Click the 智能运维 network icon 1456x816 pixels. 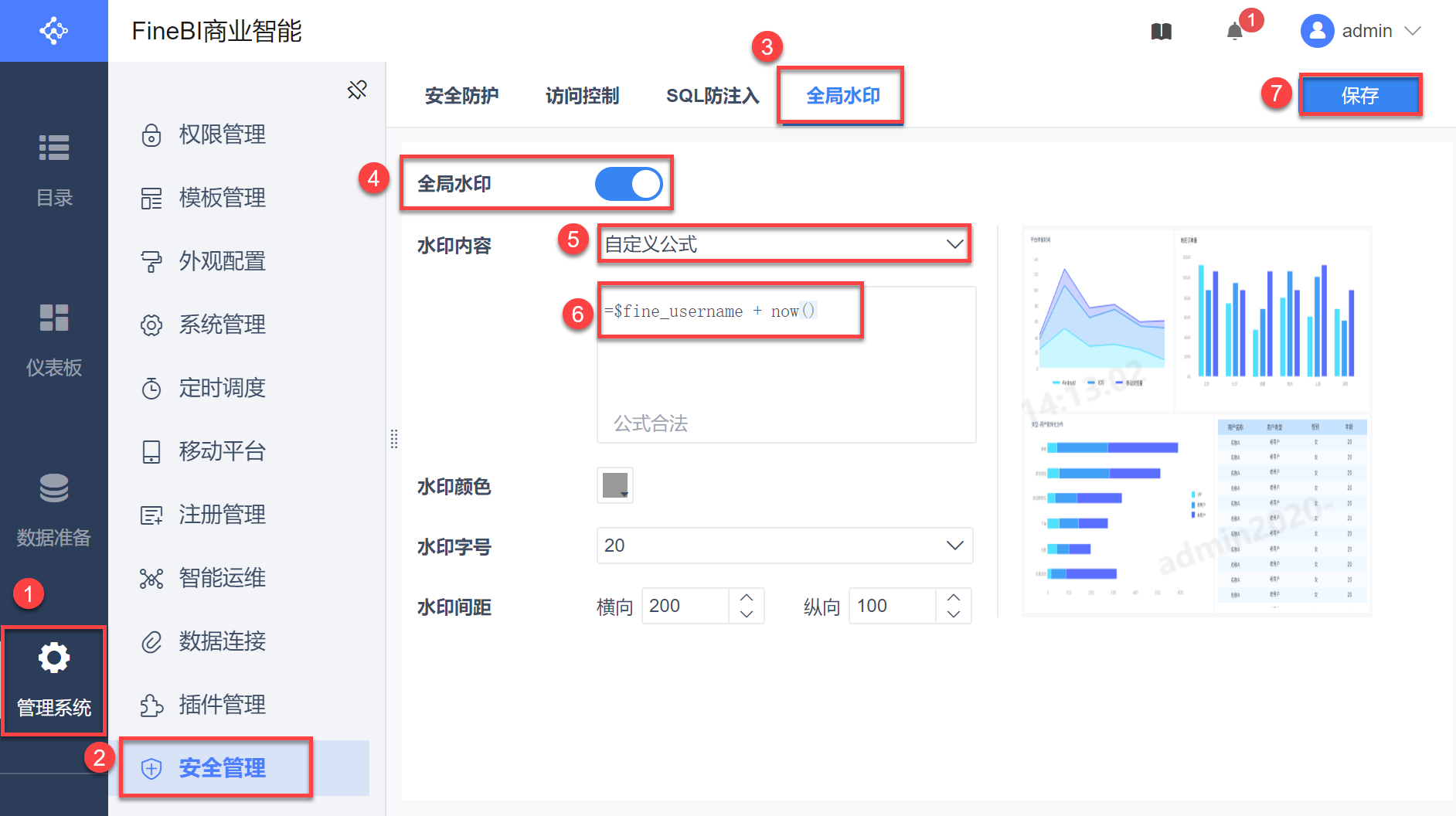coord(151,579)
